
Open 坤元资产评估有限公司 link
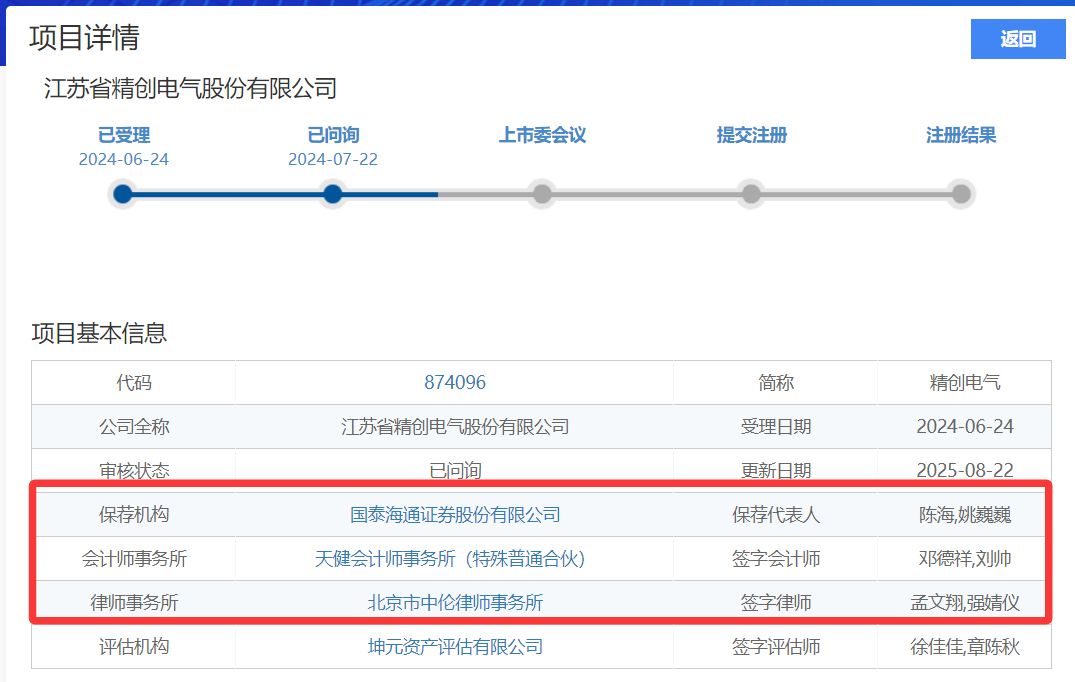(x=455, y=646)
